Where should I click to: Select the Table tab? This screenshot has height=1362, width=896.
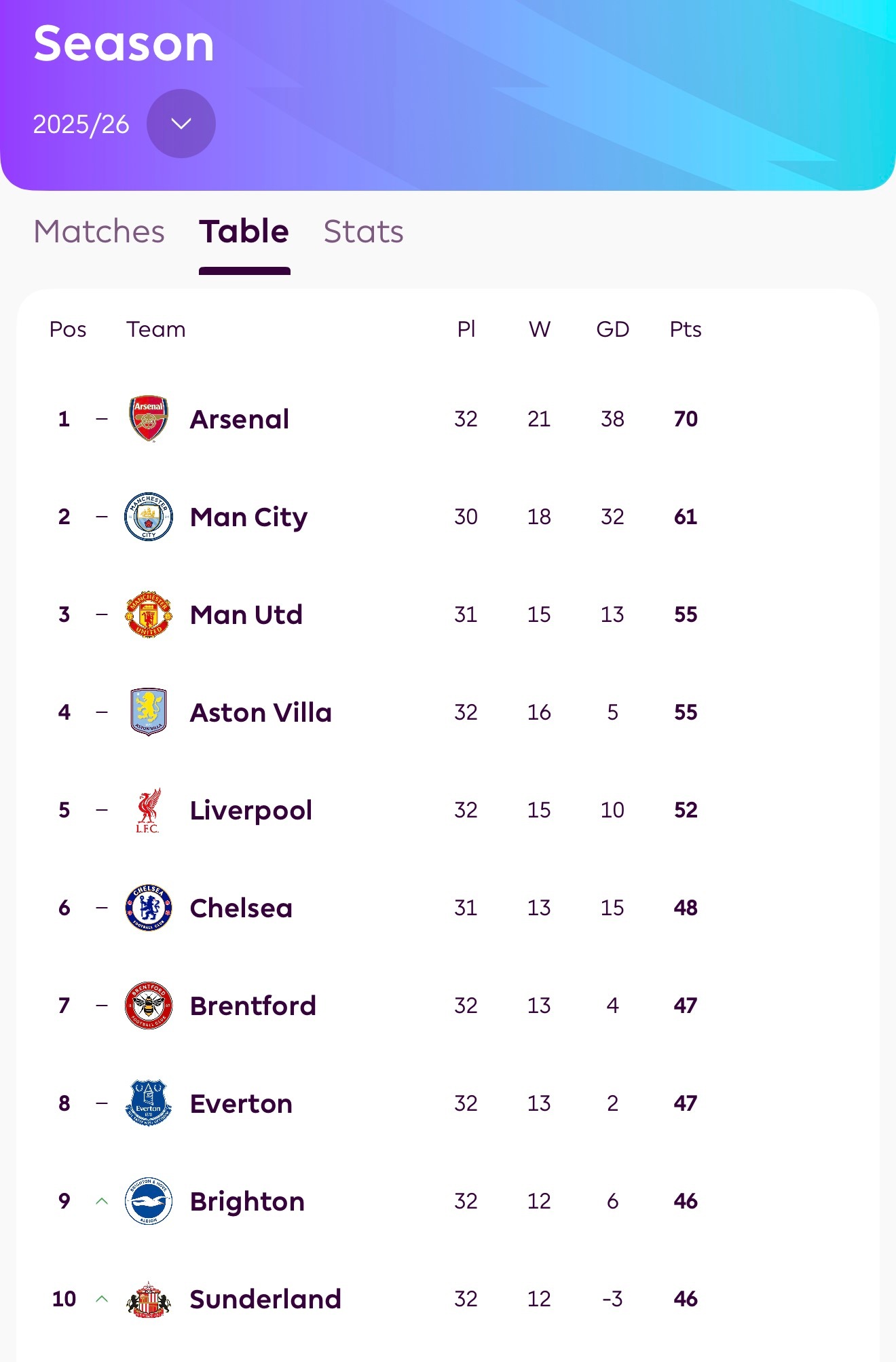pos(244,232)
